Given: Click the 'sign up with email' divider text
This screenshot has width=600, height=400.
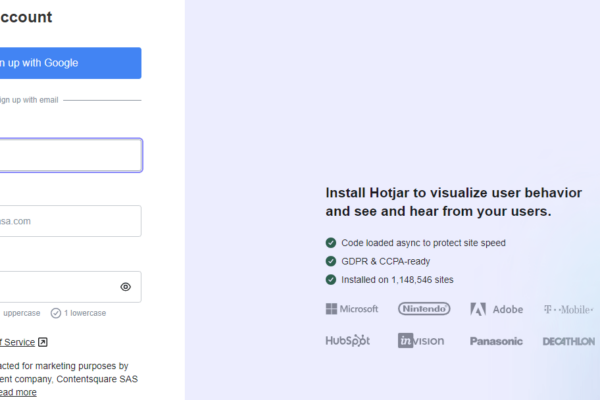Looking at the screenshot, I should 29,100.
